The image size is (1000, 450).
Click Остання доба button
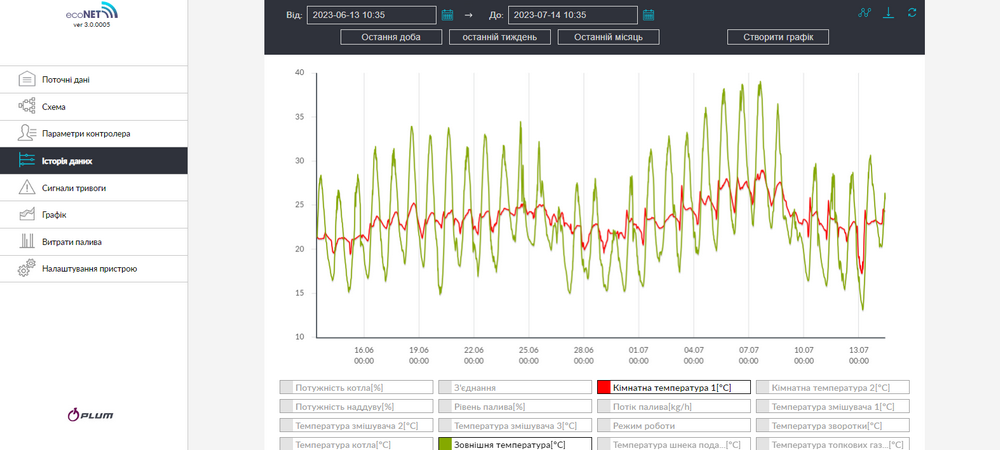pos(391,37)
